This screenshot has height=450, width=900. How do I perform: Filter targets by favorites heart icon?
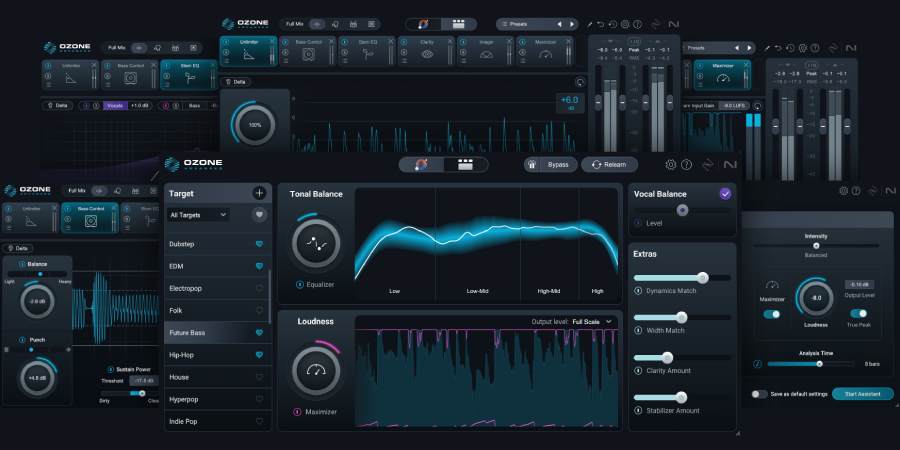click(x=259, y=215)
